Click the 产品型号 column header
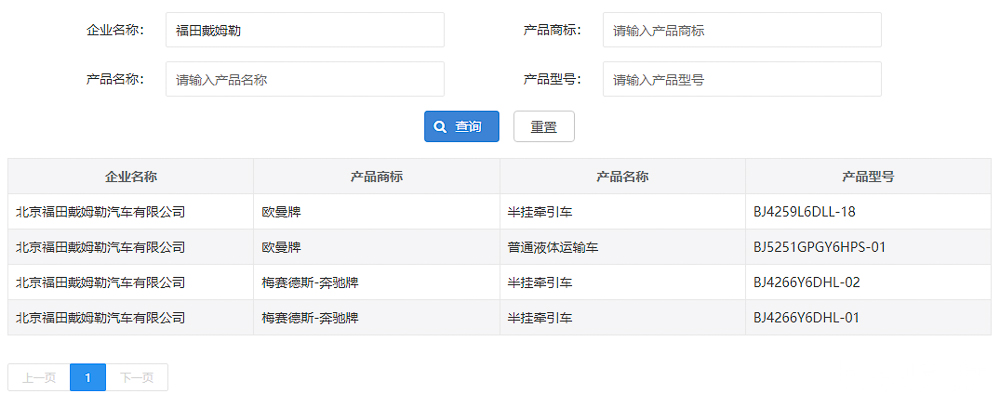This screenshot has width=1000, height=407. pyautogui.click(x=868, y=177)
